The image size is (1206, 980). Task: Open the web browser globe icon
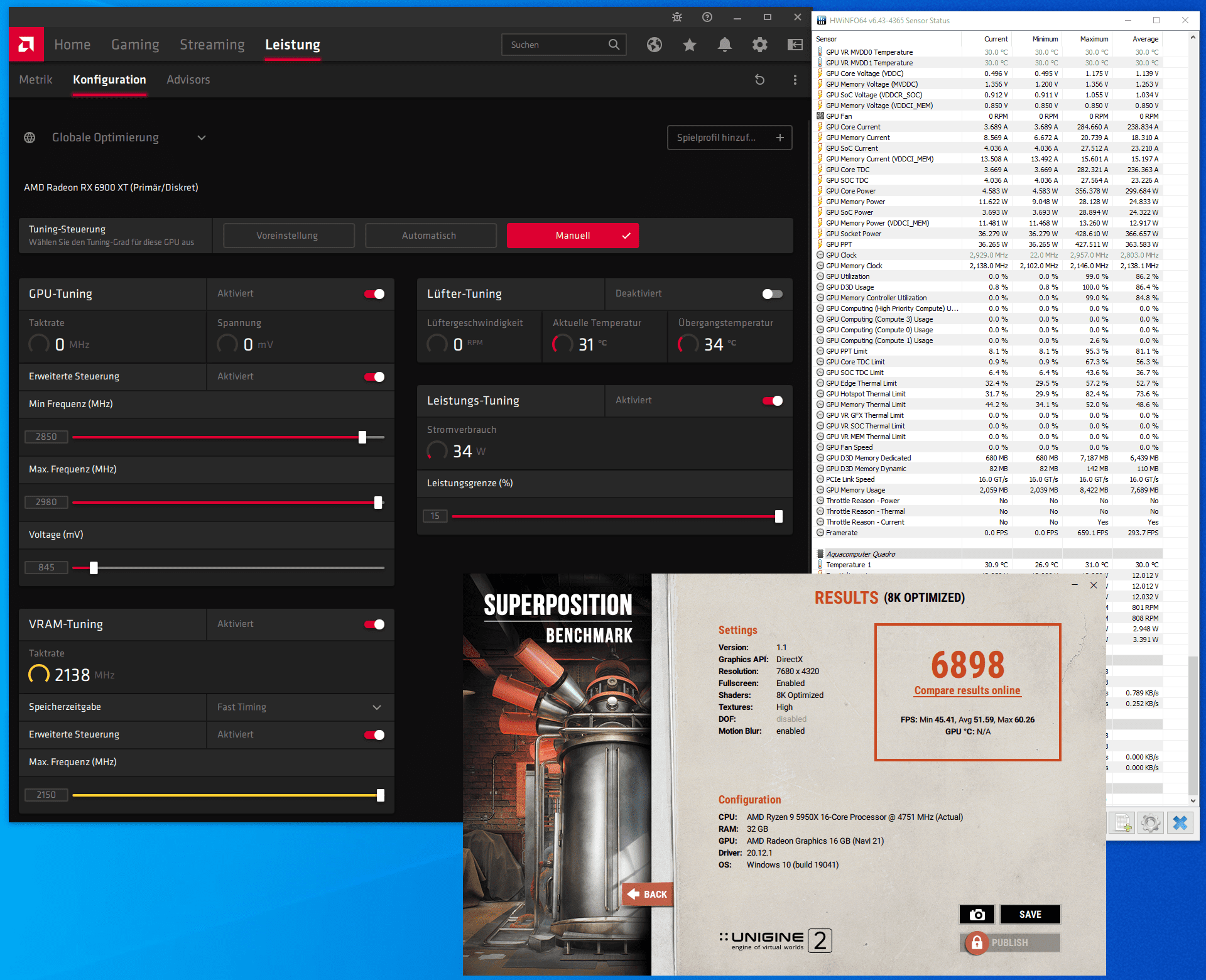(655, 45)
